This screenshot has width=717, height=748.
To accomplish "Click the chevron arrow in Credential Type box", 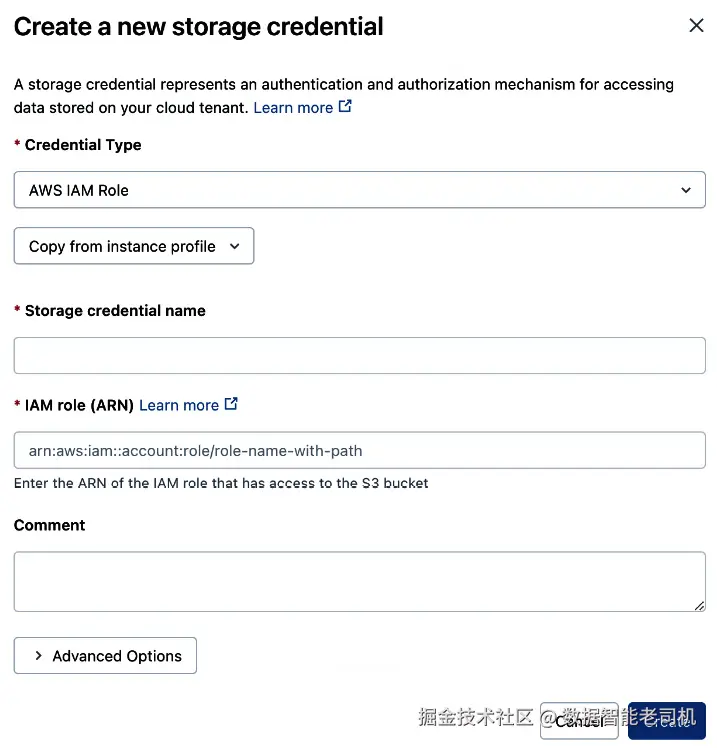I will 686,190.
